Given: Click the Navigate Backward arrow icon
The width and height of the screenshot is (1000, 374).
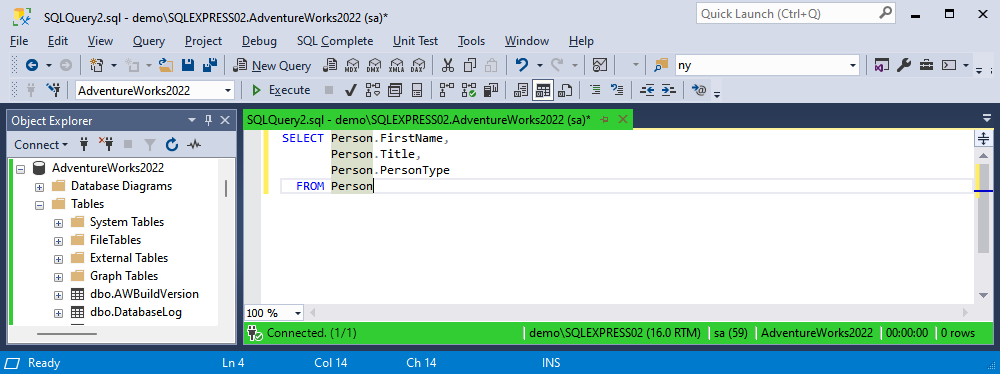Looking at the screenshot, I should [x=31, y=65].
